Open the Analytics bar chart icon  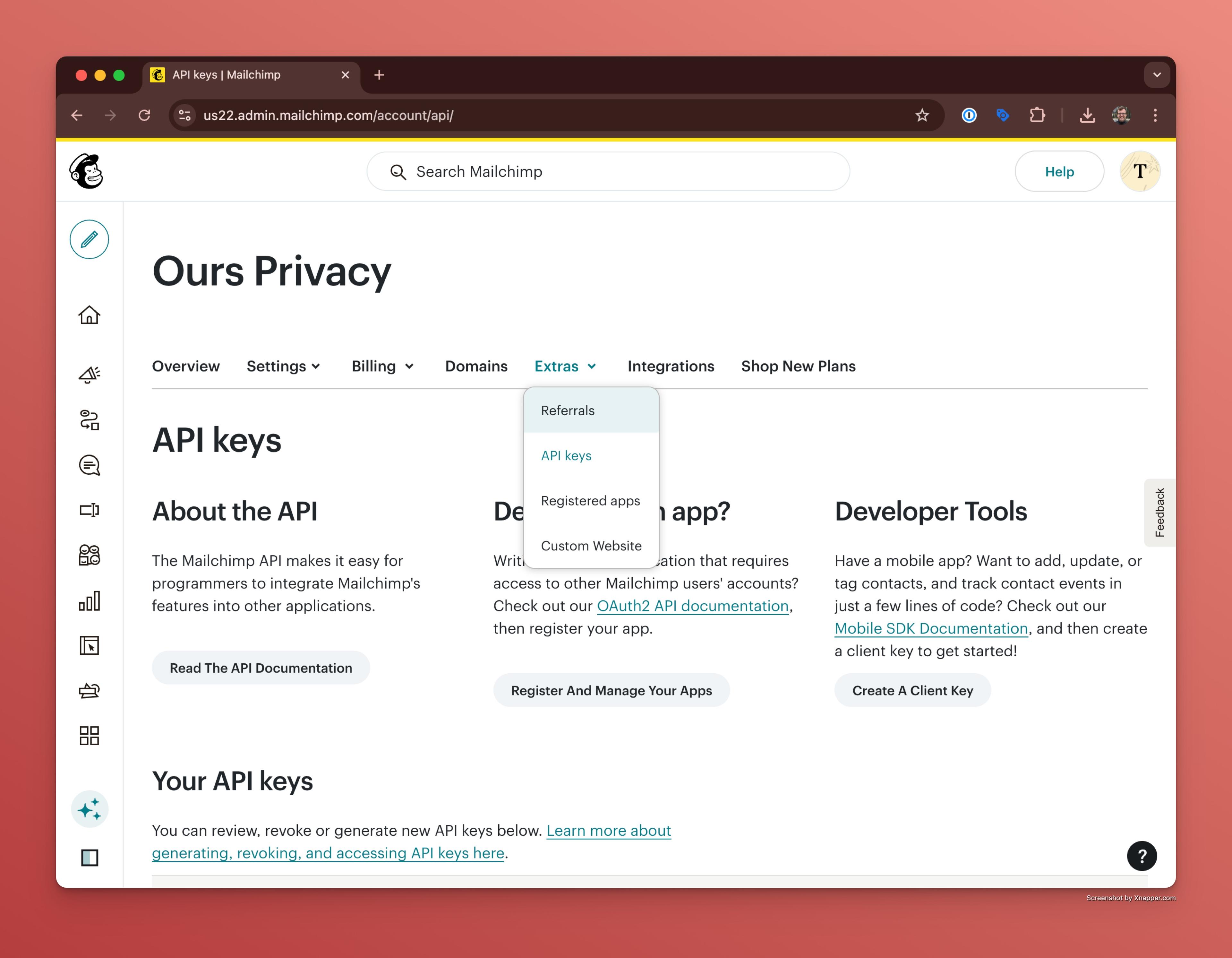(89, 600)
